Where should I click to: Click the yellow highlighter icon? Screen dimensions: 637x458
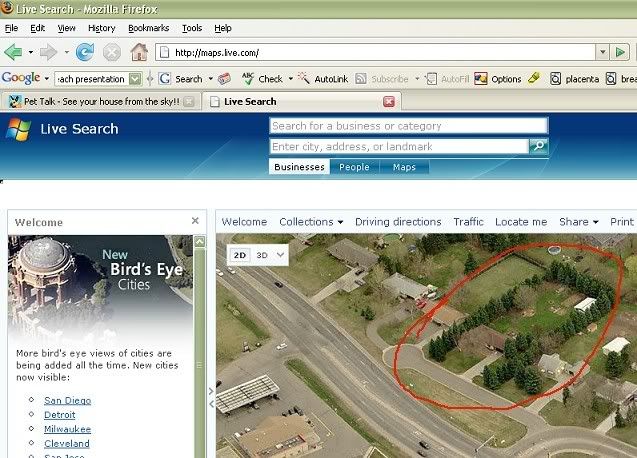534,78
